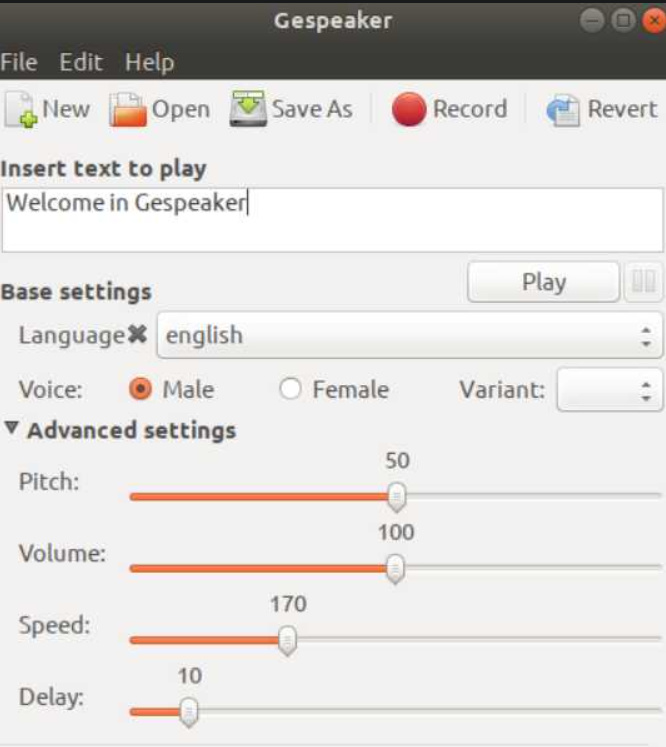Click the Pitch slider handle

tap(396, 497)
